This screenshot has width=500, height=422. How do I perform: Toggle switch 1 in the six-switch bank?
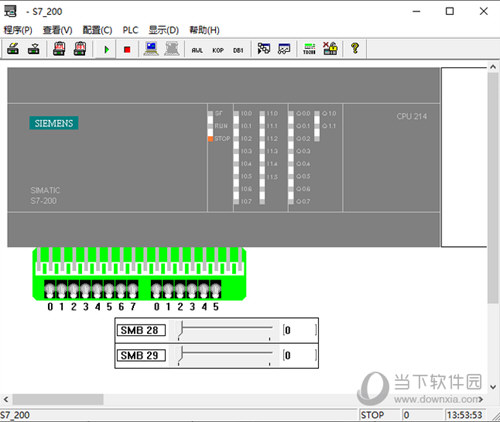(168, 289)
